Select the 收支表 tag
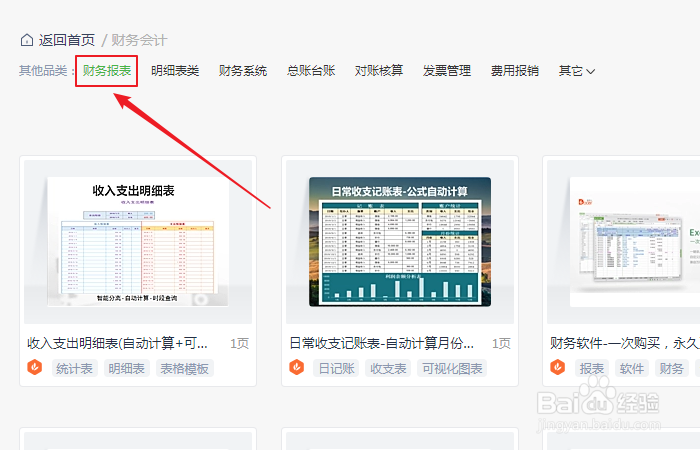 pyautogui.click(x=388, y=368)
